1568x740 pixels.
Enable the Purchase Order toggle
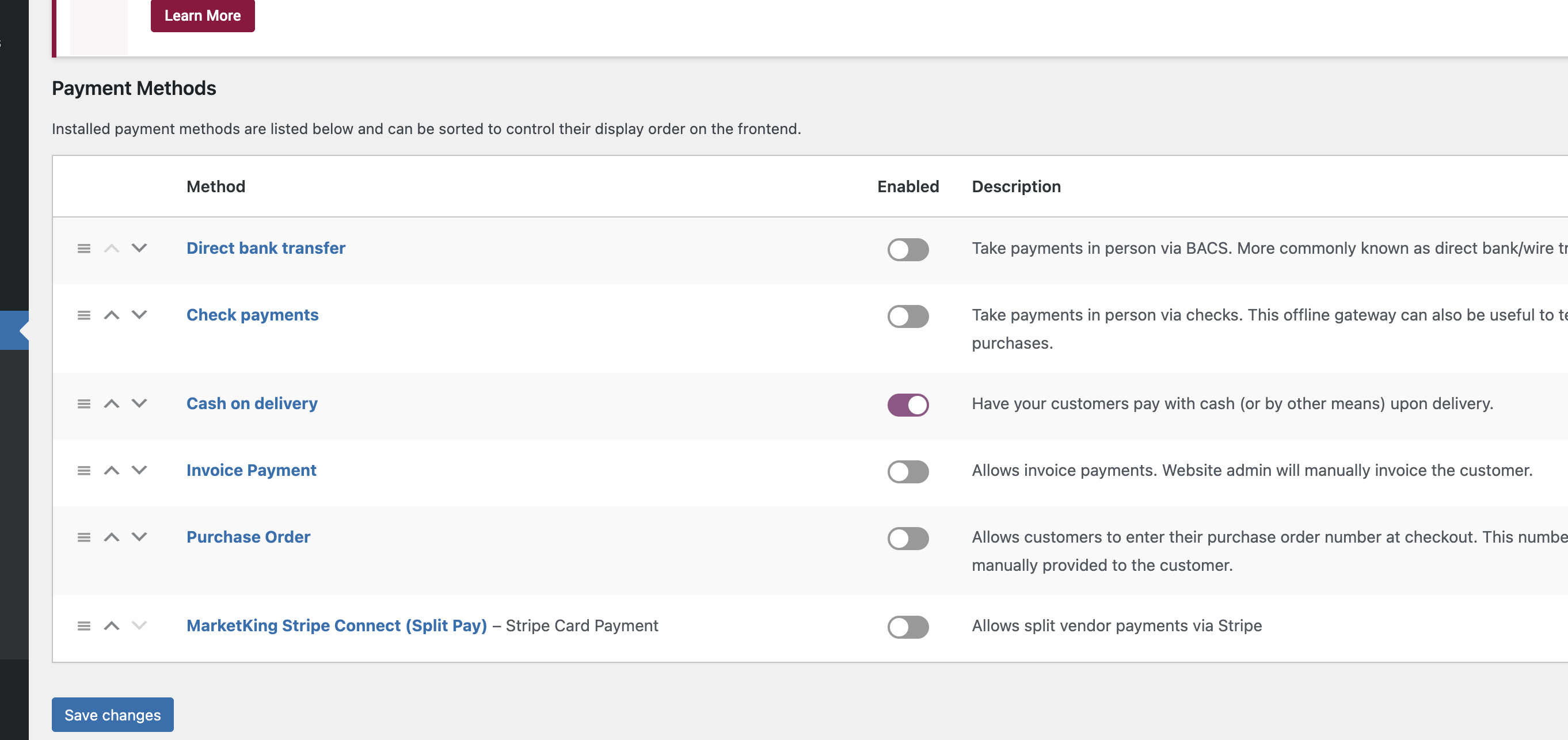tap(908, 539)
